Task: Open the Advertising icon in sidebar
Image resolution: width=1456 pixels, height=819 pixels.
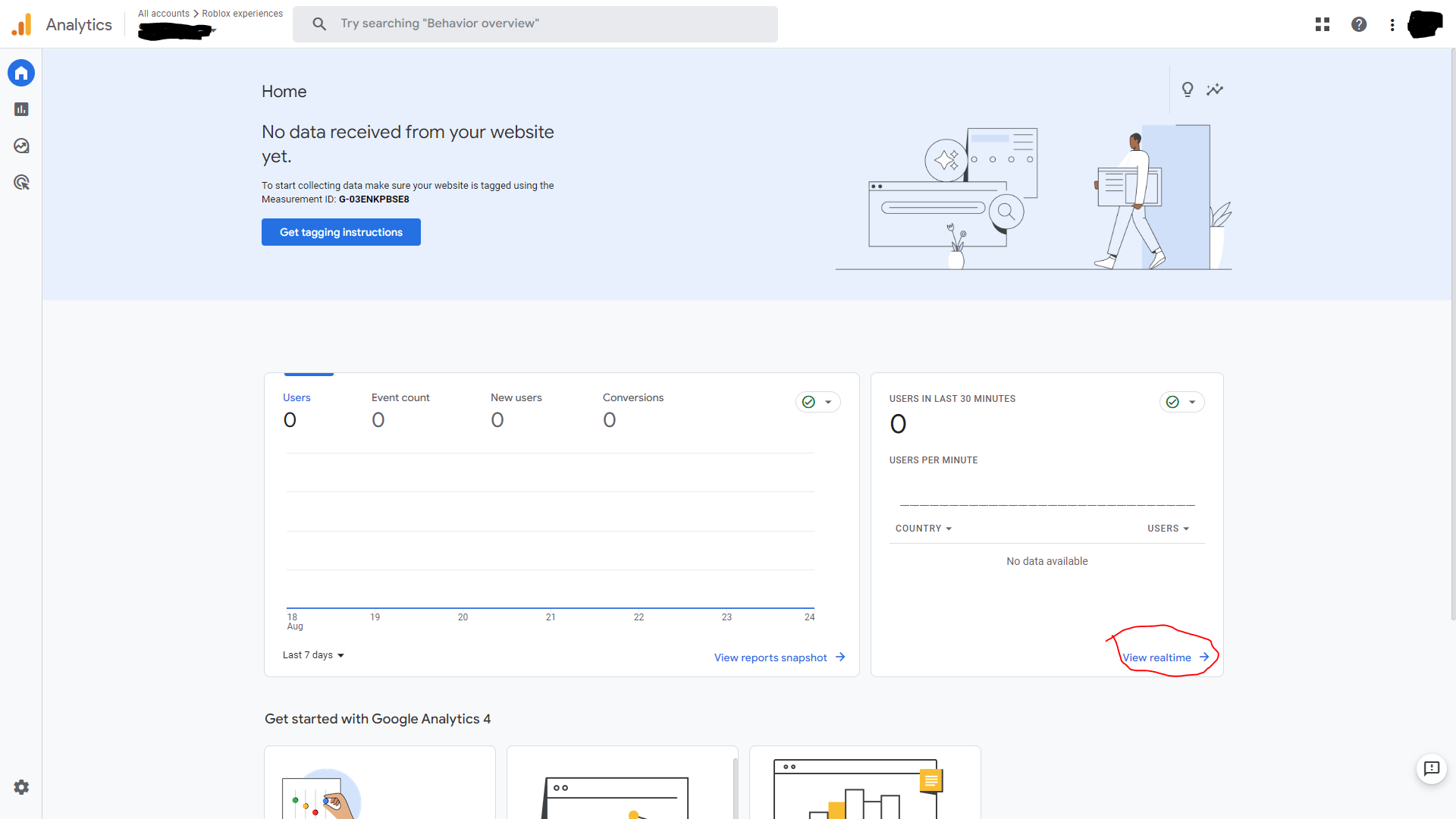Action: (x=21, y=182)
